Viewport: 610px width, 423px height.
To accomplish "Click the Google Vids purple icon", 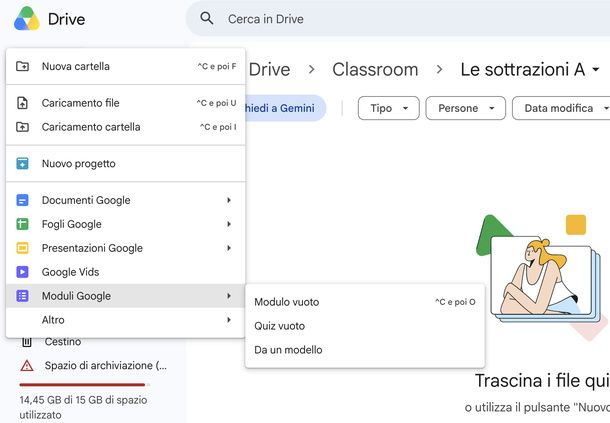I will 23,272.
